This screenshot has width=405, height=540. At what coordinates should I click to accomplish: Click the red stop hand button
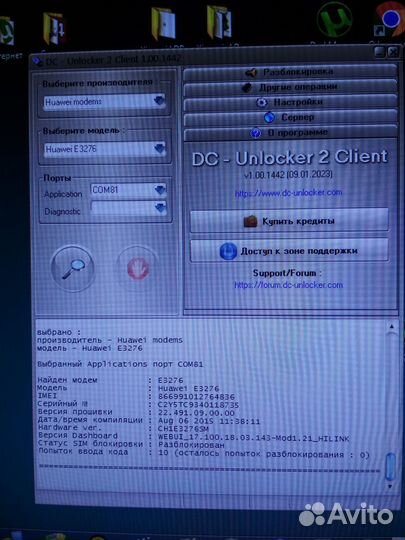pos(138,268)
